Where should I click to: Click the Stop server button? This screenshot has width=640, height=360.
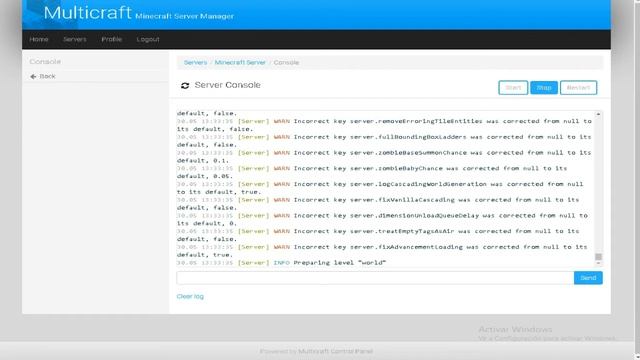(544, 87)
